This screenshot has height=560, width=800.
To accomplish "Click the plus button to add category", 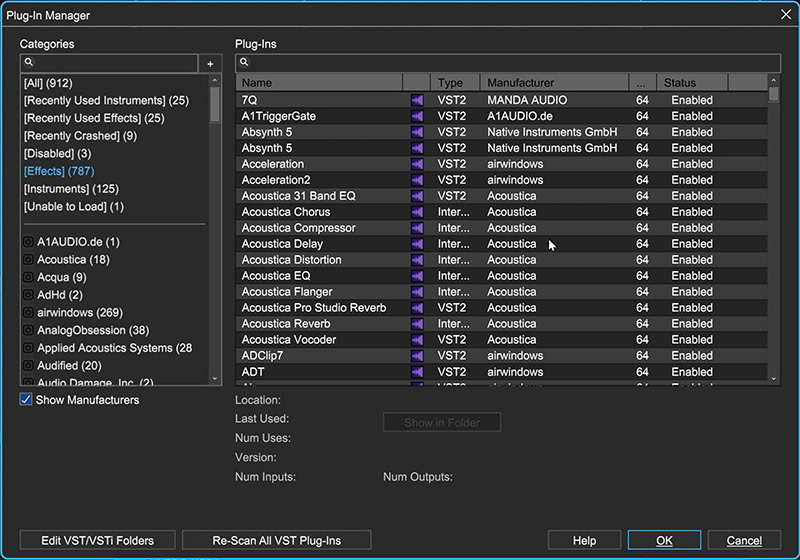I will (210, 63).
